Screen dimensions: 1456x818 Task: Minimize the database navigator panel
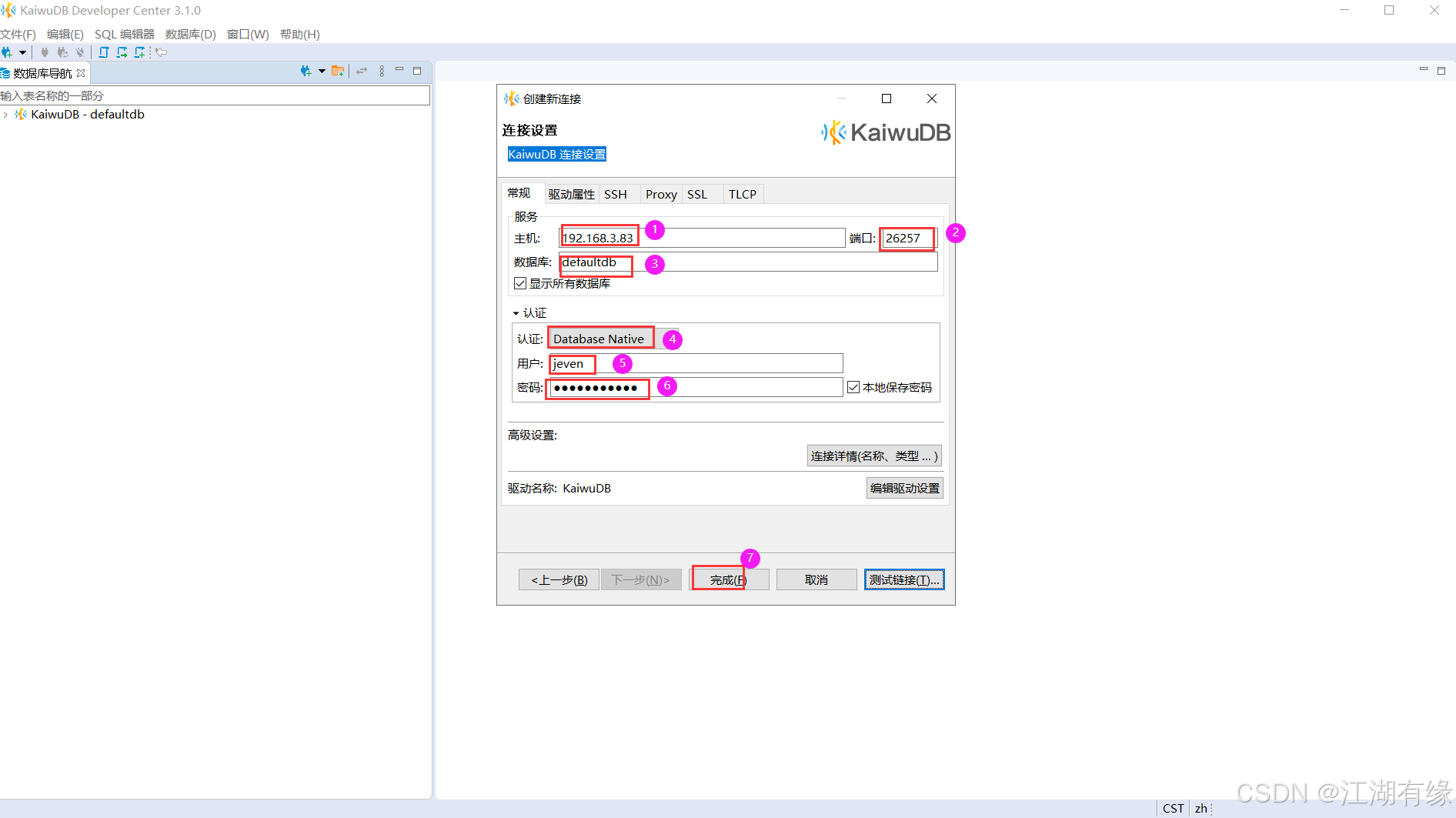(x=399, y=70)
